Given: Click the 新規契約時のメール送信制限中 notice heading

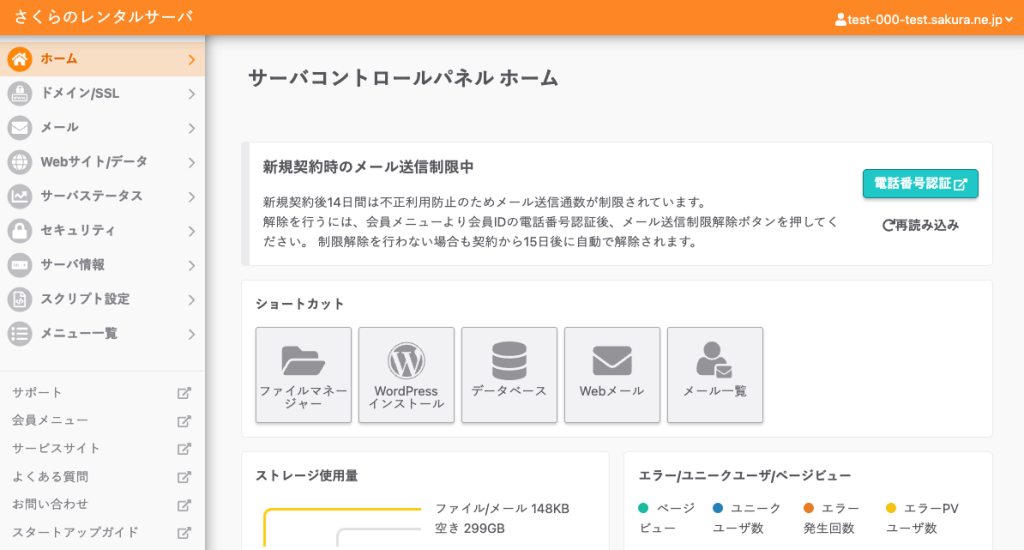Looking at the screenshot, I should tap(368, 167).
